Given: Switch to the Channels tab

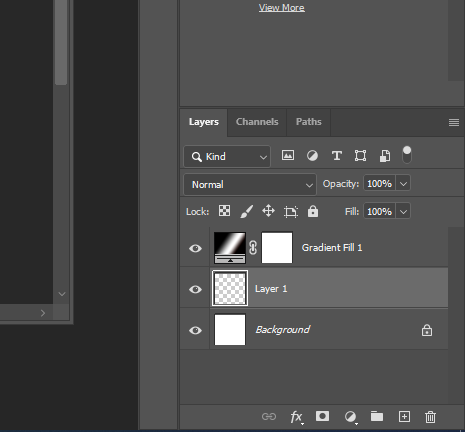Looking at the screenshot, I should coord(257,122).
